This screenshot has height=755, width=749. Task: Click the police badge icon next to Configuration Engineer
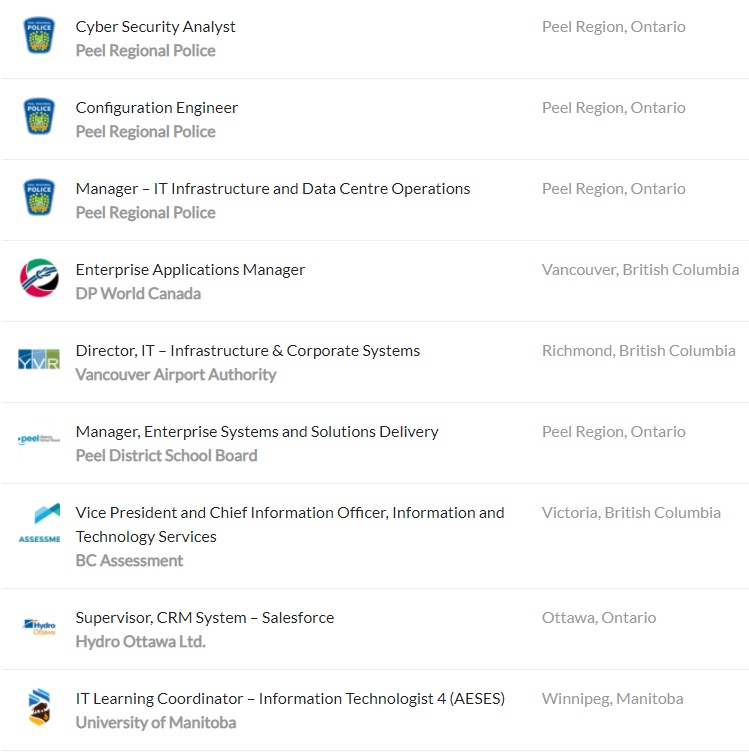coord(39,117)
